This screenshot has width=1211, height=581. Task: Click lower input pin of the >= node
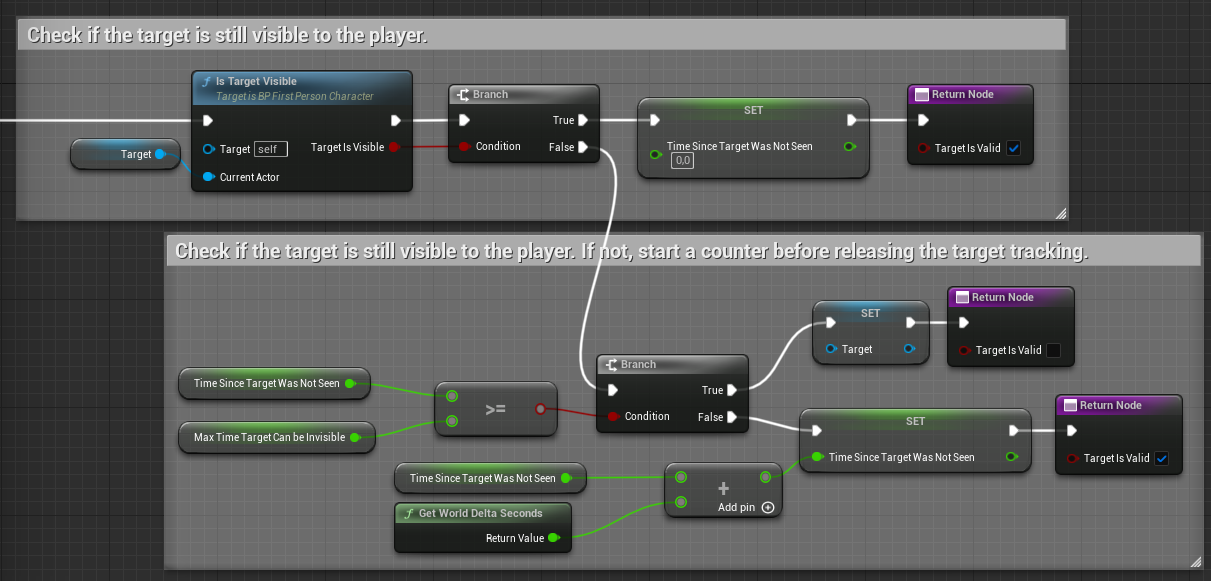tap(452, 421)
